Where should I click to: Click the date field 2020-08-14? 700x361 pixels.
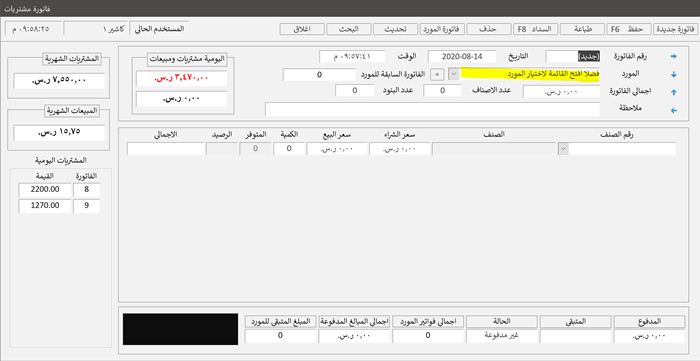coord(462,56)
